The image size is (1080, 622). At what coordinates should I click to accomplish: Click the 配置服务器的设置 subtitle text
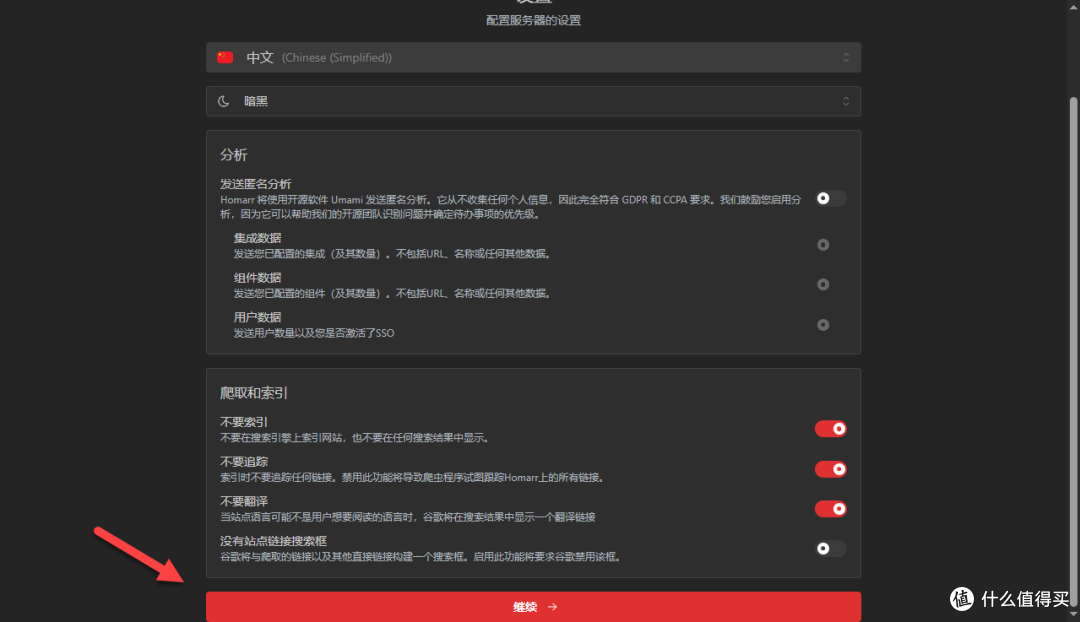click(x=533, y=20)
